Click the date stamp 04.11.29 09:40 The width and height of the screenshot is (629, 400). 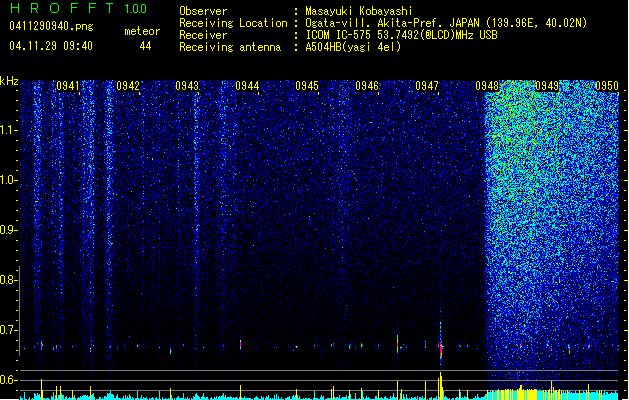click(x=51, y=46)
